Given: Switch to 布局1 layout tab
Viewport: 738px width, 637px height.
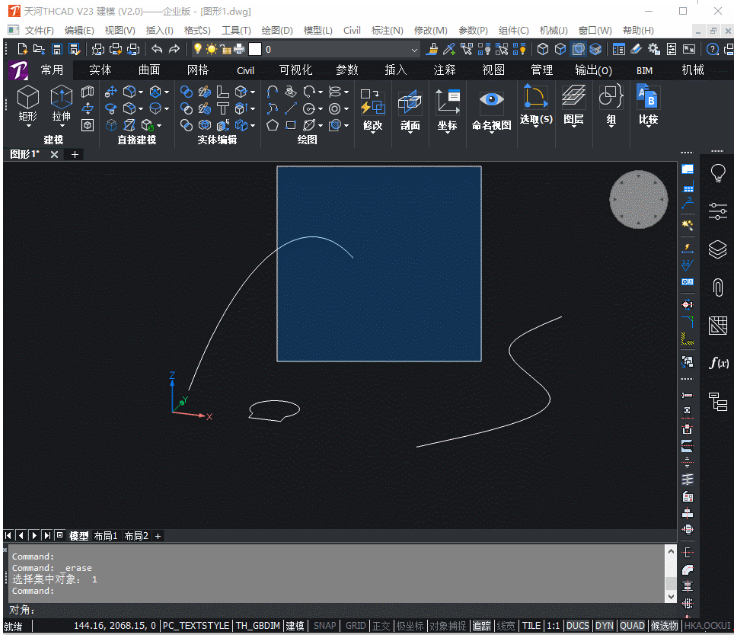Looking at the screenshot, I should (106, 536).
